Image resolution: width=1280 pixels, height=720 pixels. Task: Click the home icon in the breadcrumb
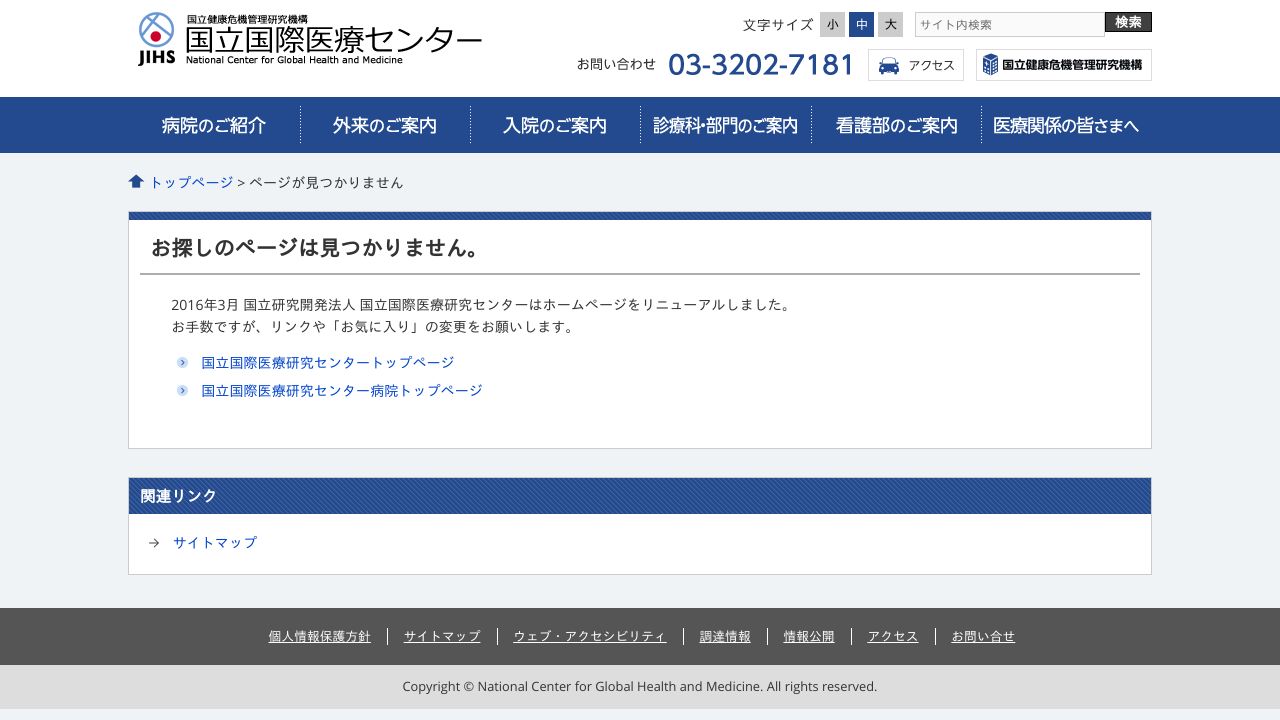tap(136, 181)
